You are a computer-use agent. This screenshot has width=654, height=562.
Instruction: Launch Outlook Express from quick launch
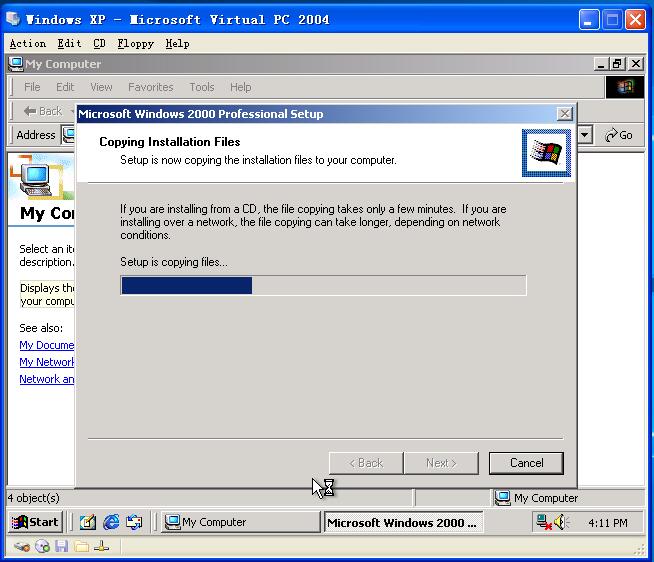pyautogui.click(x=134, y=522)
